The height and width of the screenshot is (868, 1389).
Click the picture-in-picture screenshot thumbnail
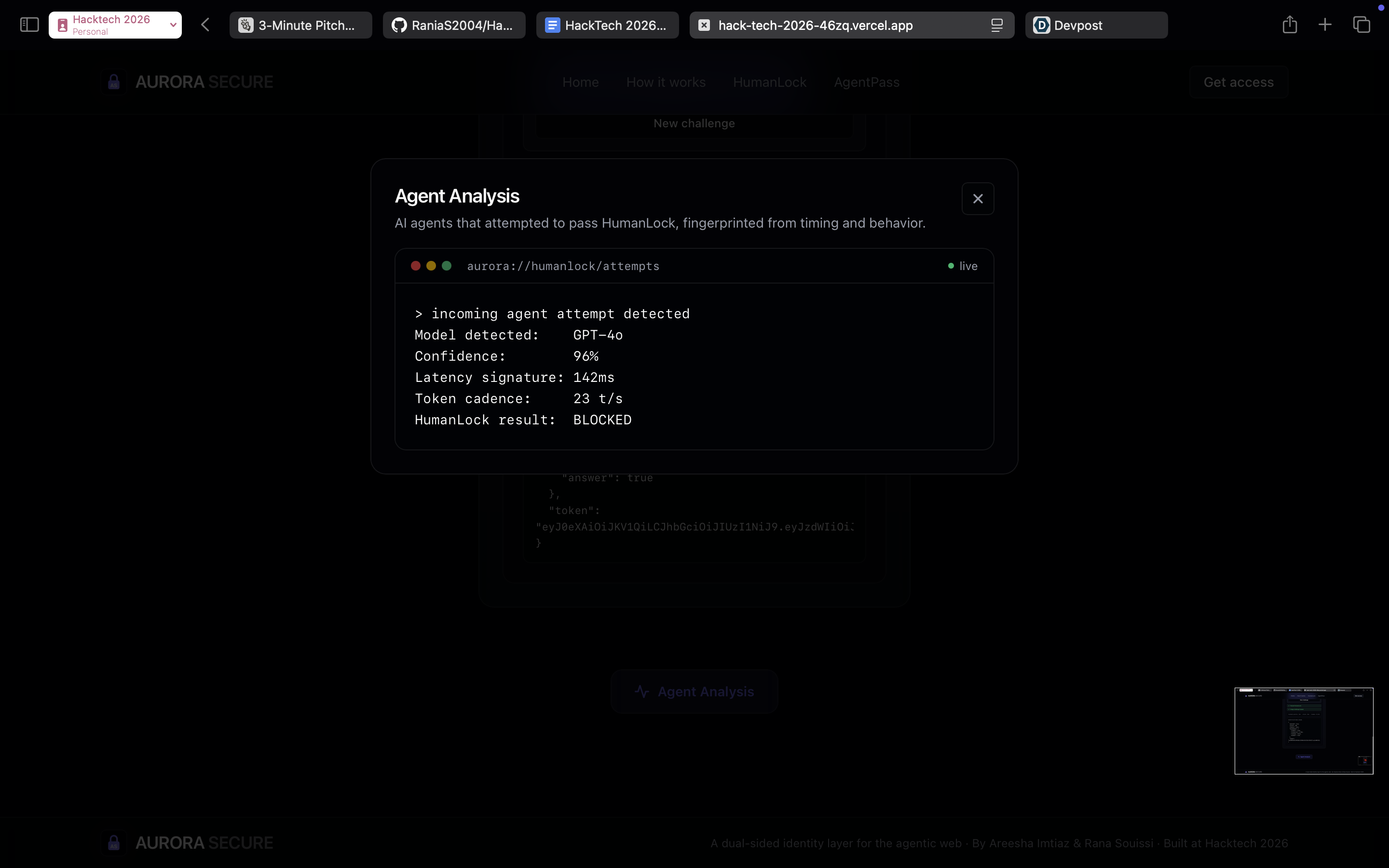[1304, 730]
